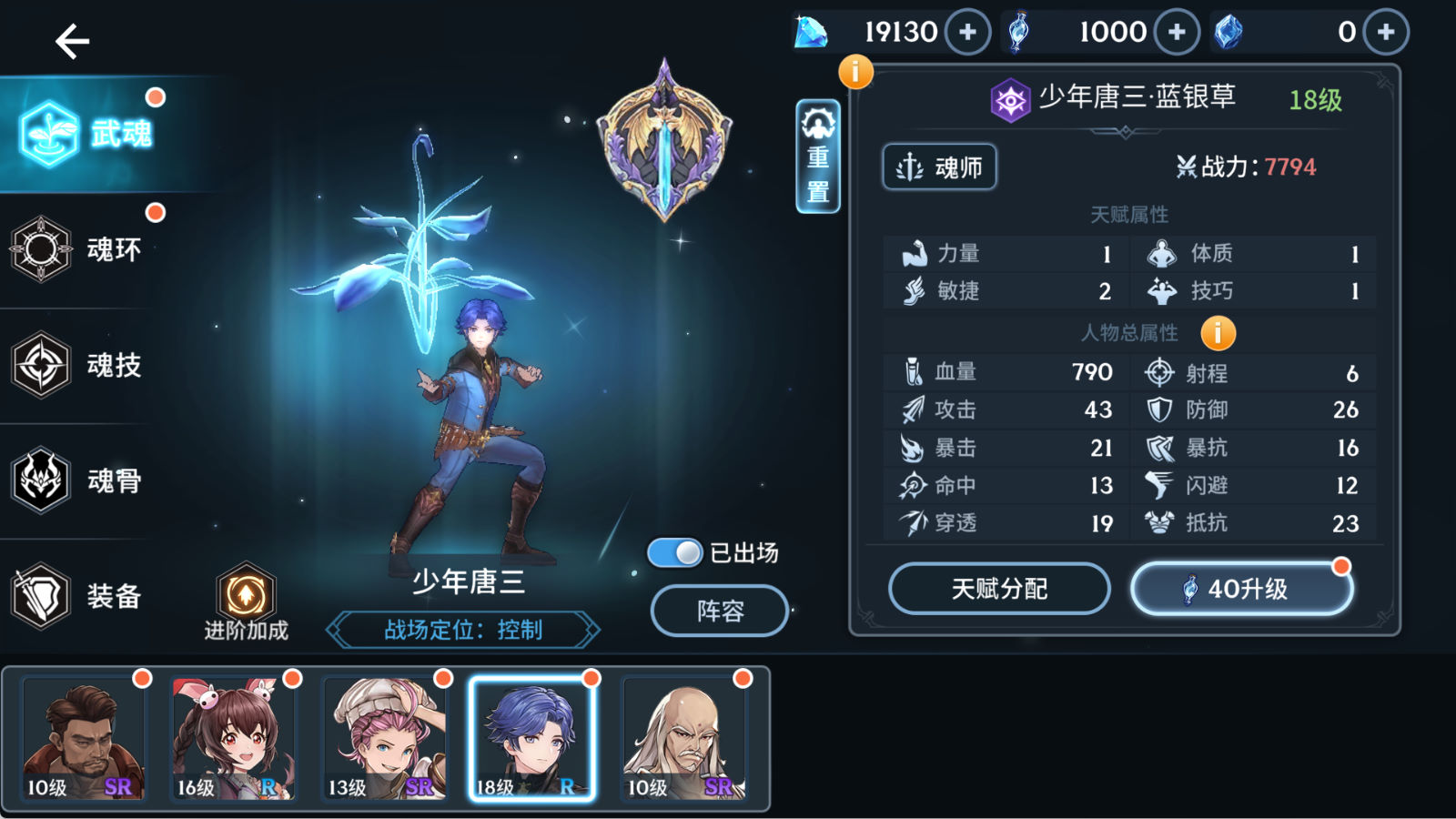Select the level 16 pink-eared girl hero
Image resolution: width=1456 pixels, height=819 pixels.
(x=233, y=738)
